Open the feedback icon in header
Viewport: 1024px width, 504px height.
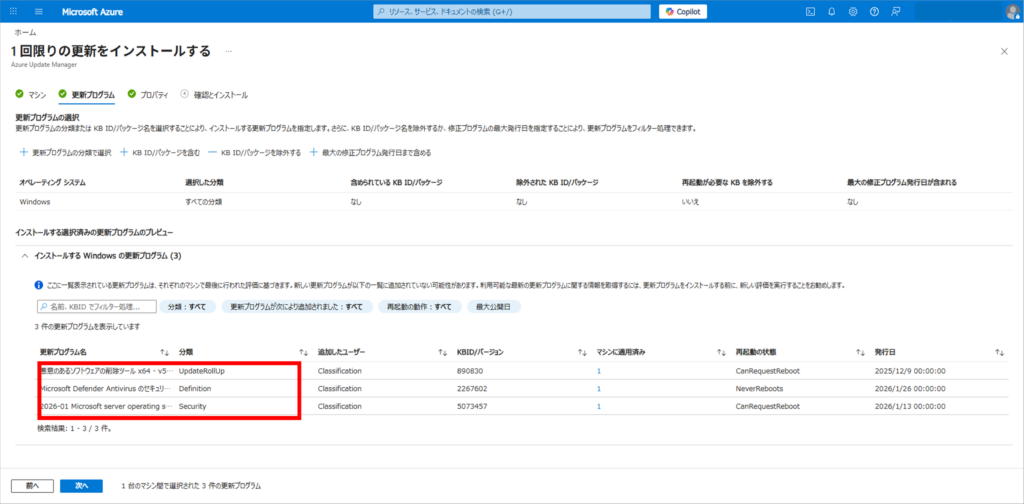tap(896, 11)
